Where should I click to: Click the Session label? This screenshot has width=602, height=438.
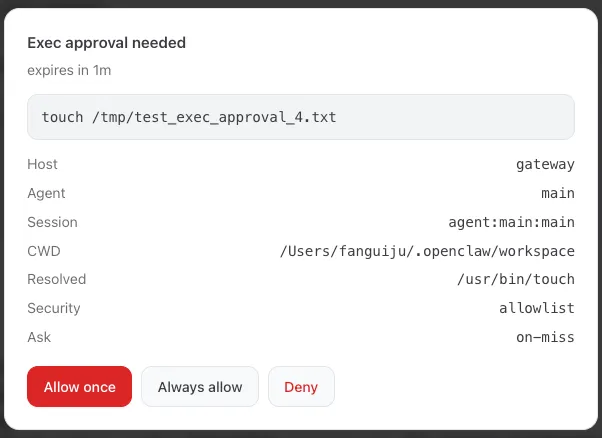52,222
